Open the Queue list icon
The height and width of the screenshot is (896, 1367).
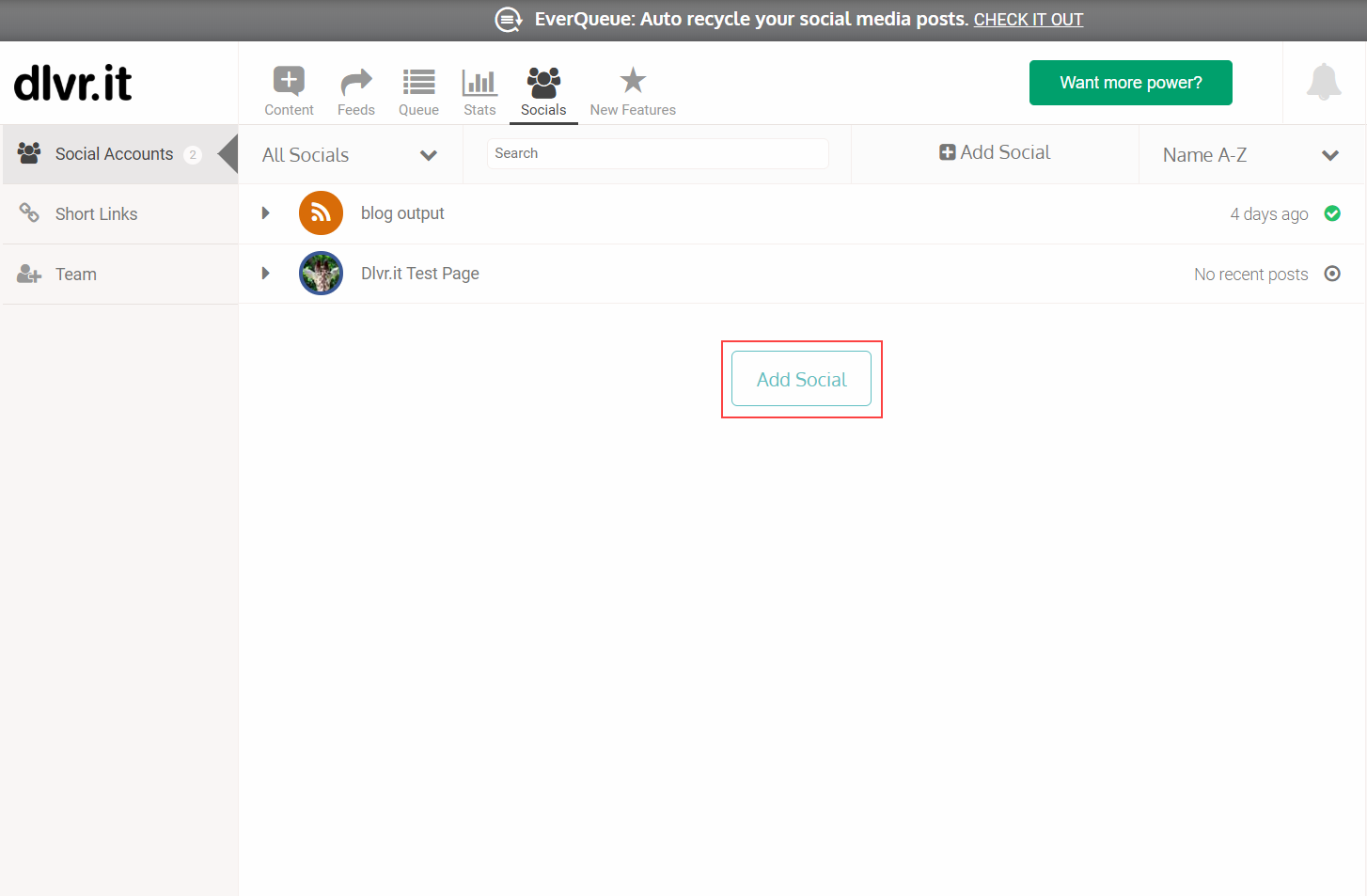pyautogui.click(x=419, y=83)
